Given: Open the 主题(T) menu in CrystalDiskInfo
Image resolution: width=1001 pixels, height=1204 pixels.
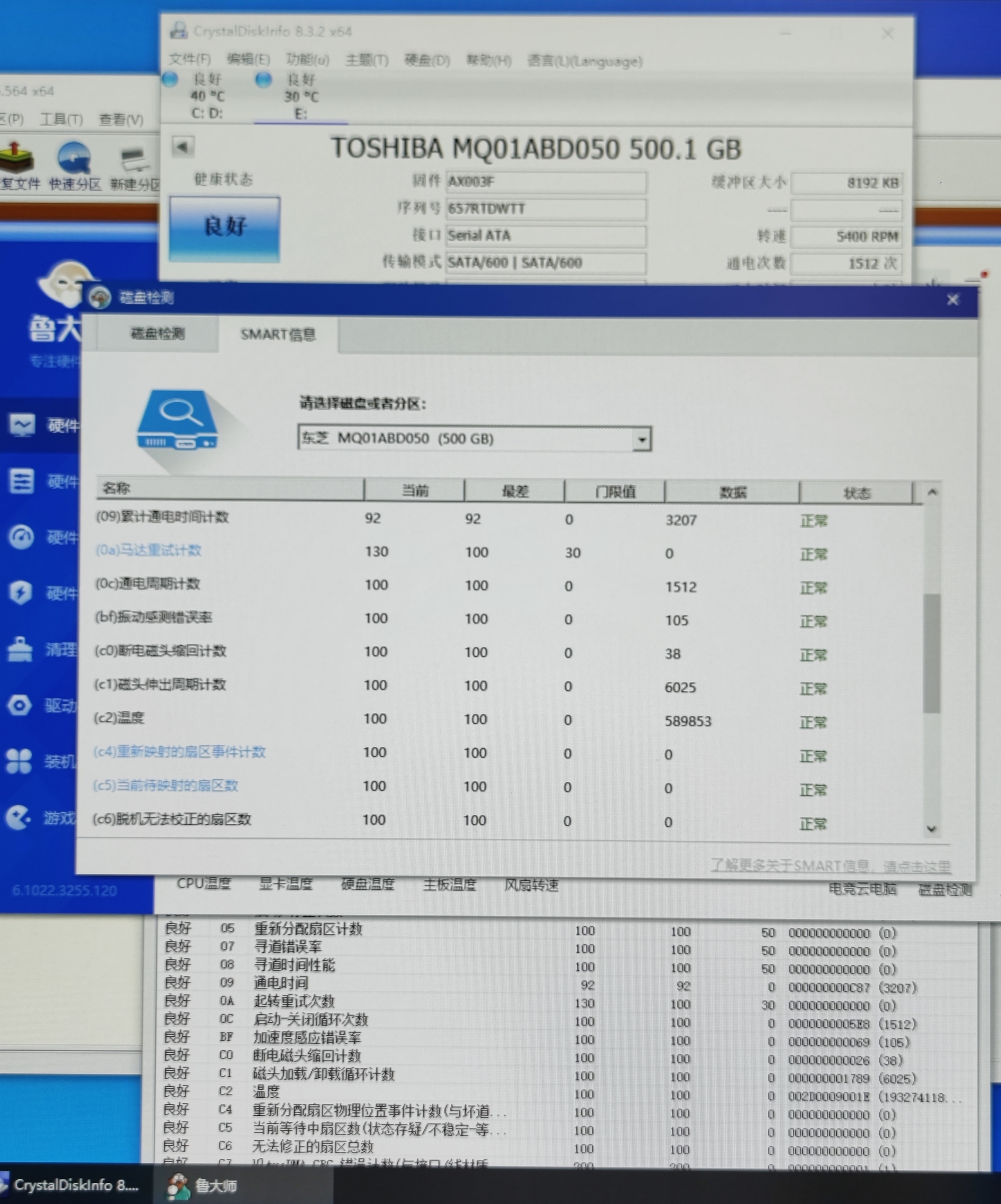Looking at the screenshot, I should click(367, 60).
